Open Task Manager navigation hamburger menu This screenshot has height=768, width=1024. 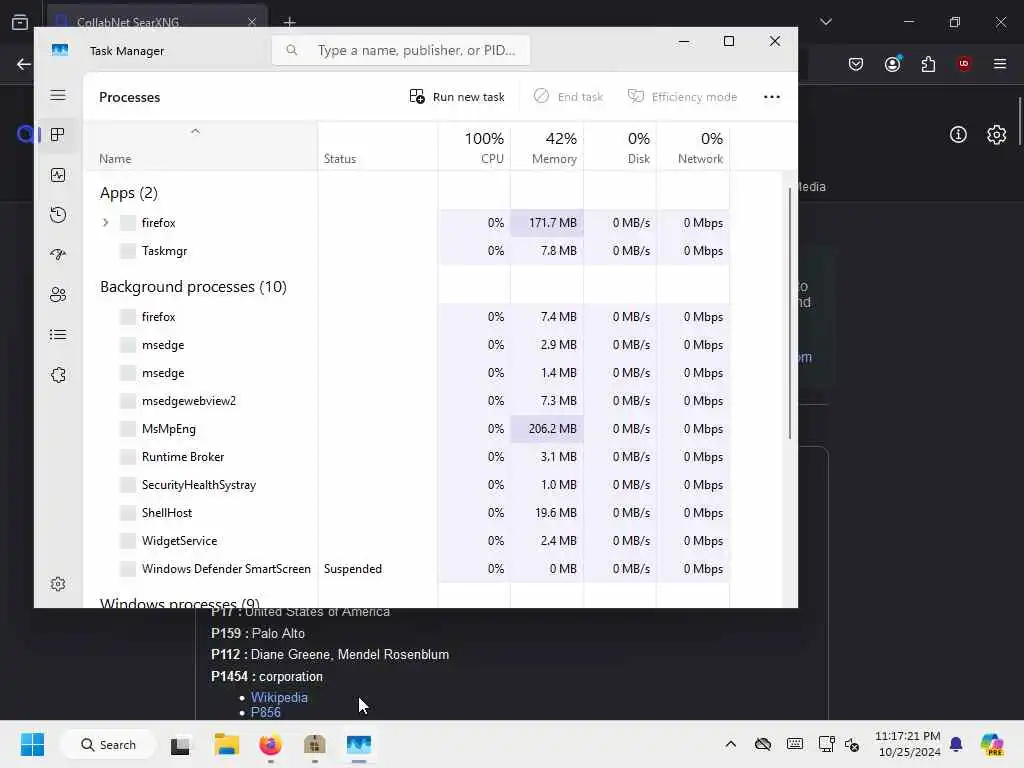click(58, 95)
